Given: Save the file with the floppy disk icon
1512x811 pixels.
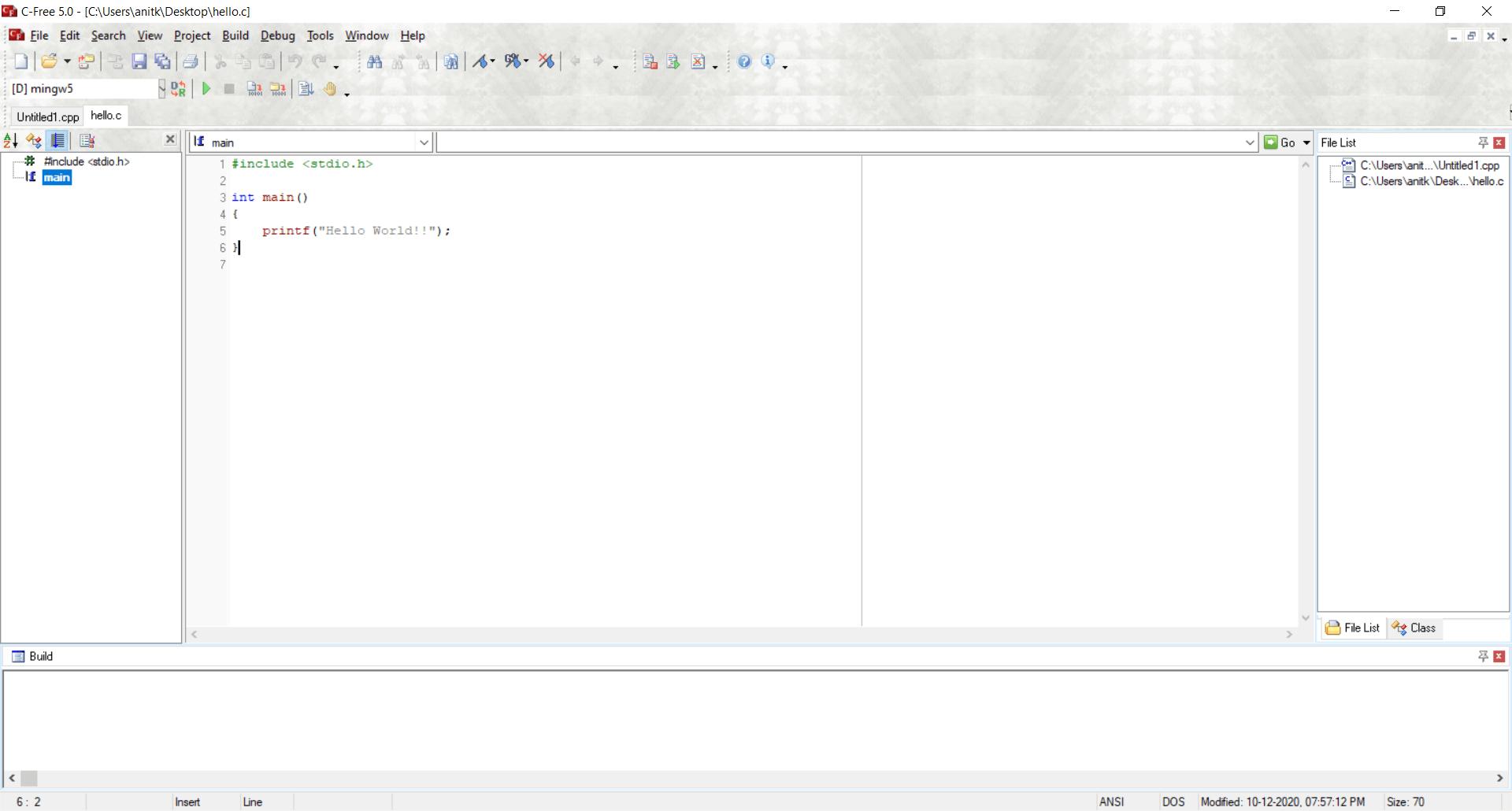Looking at the screenshot, I should tap(139, 61).
